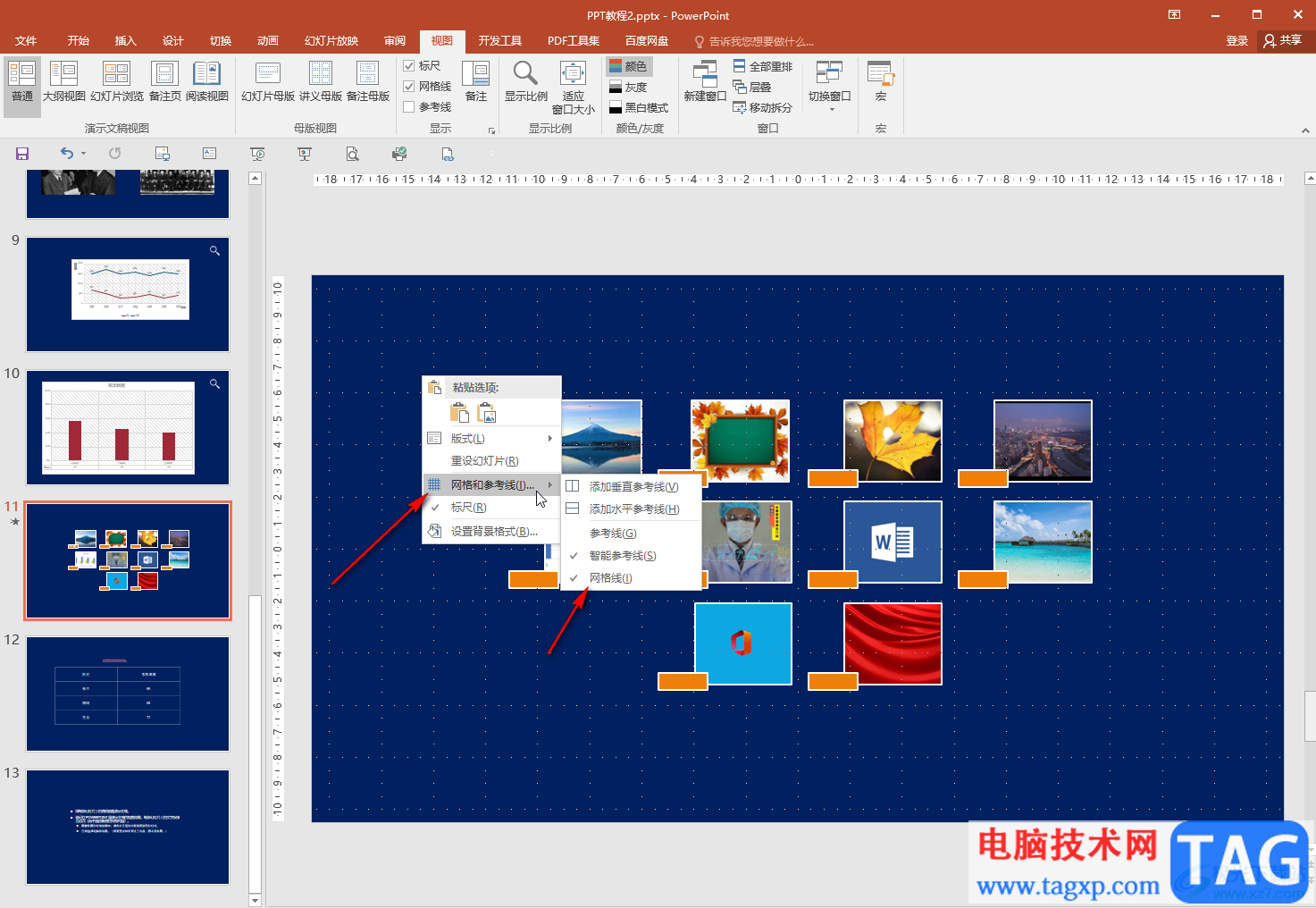The image size is (1316, 908).
Task: Click the Save icon in quick access toolbar
Action: pos(22,154)
